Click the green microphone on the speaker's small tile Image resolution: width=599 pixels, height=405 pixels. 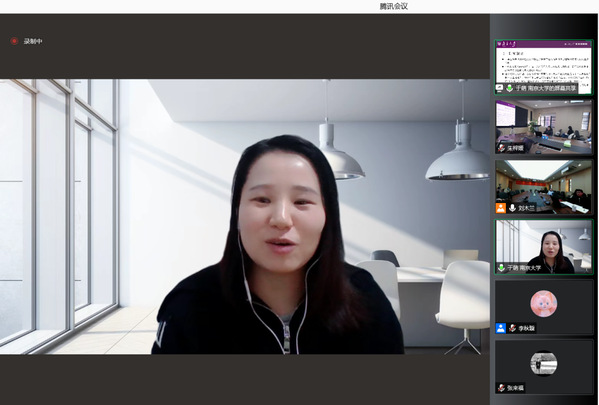click(501, 268)
